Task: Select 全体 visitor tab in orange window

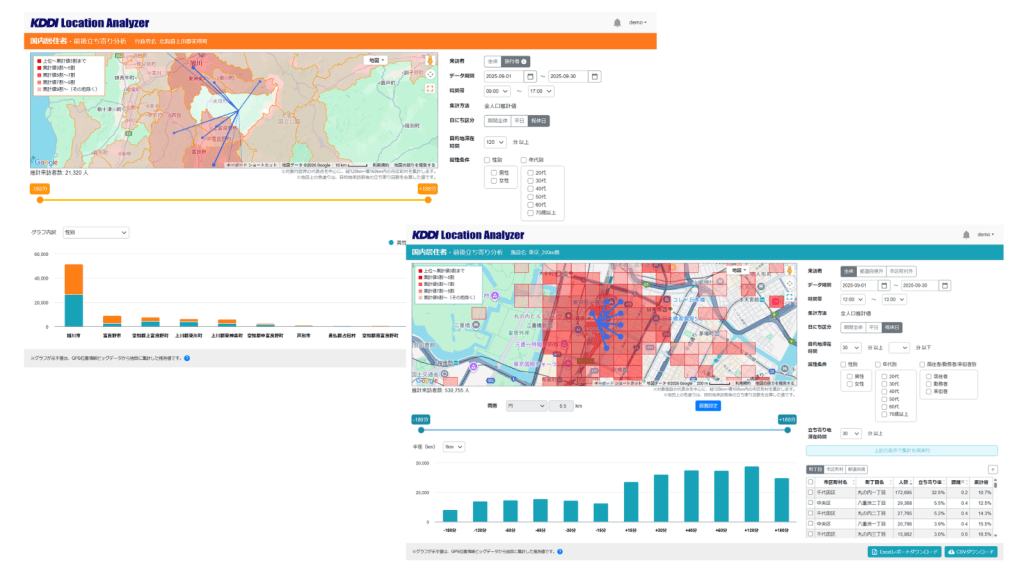Action: (492, 61)
